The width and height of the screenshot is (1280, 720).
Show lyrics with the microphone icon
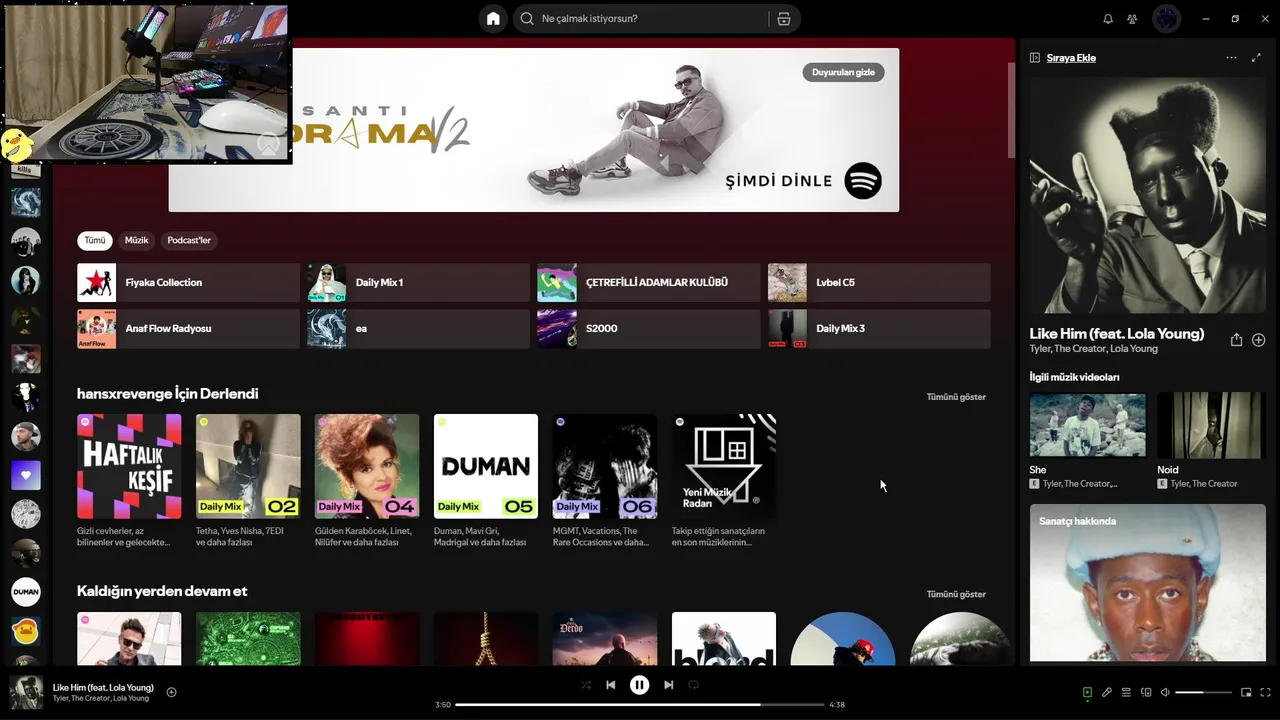click(1107, 692)
